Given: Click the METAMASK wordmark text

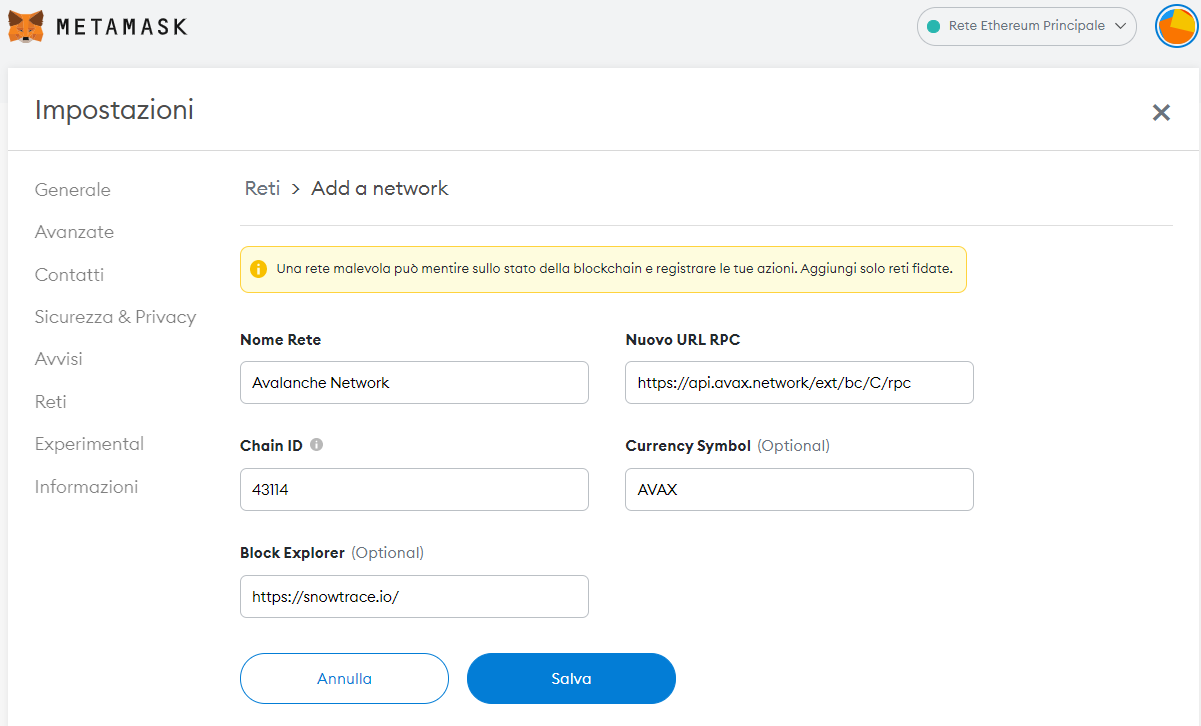Looking at the screenshot, I should 122,27.
